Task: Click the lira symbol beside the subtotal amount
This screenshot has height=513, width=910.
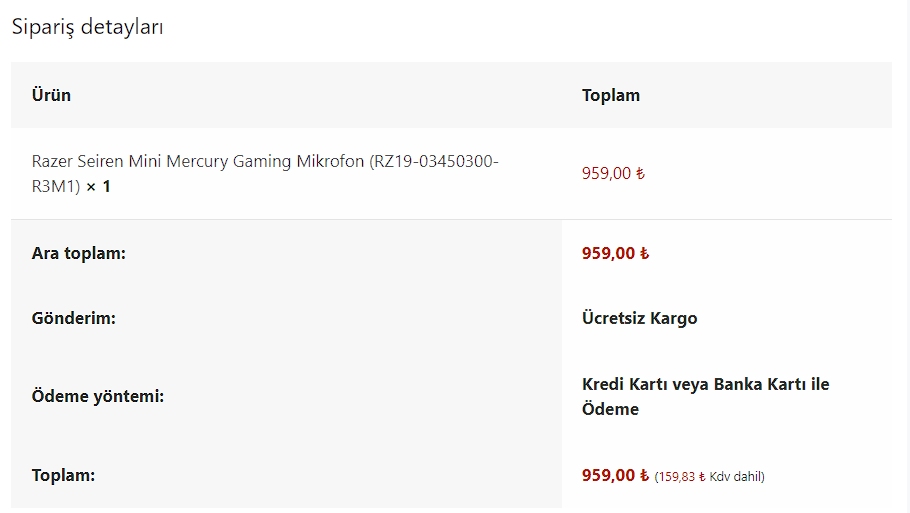Action: point(644,253)
